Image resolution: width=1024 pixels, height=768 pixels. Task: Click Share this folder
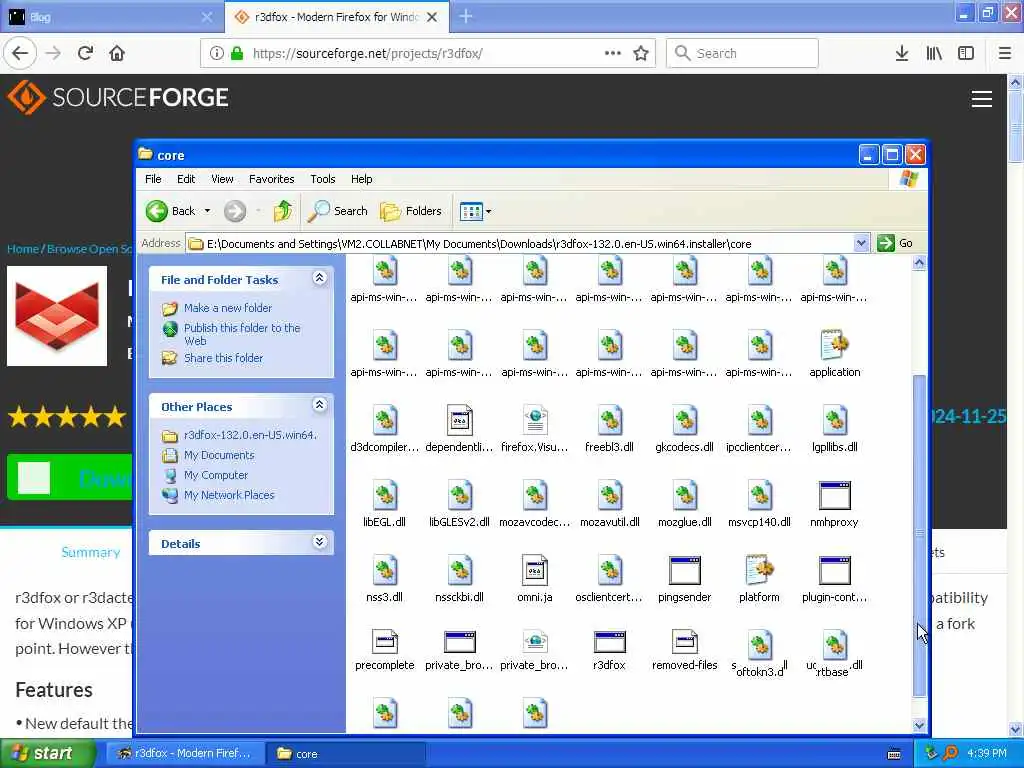coord(223,358)
